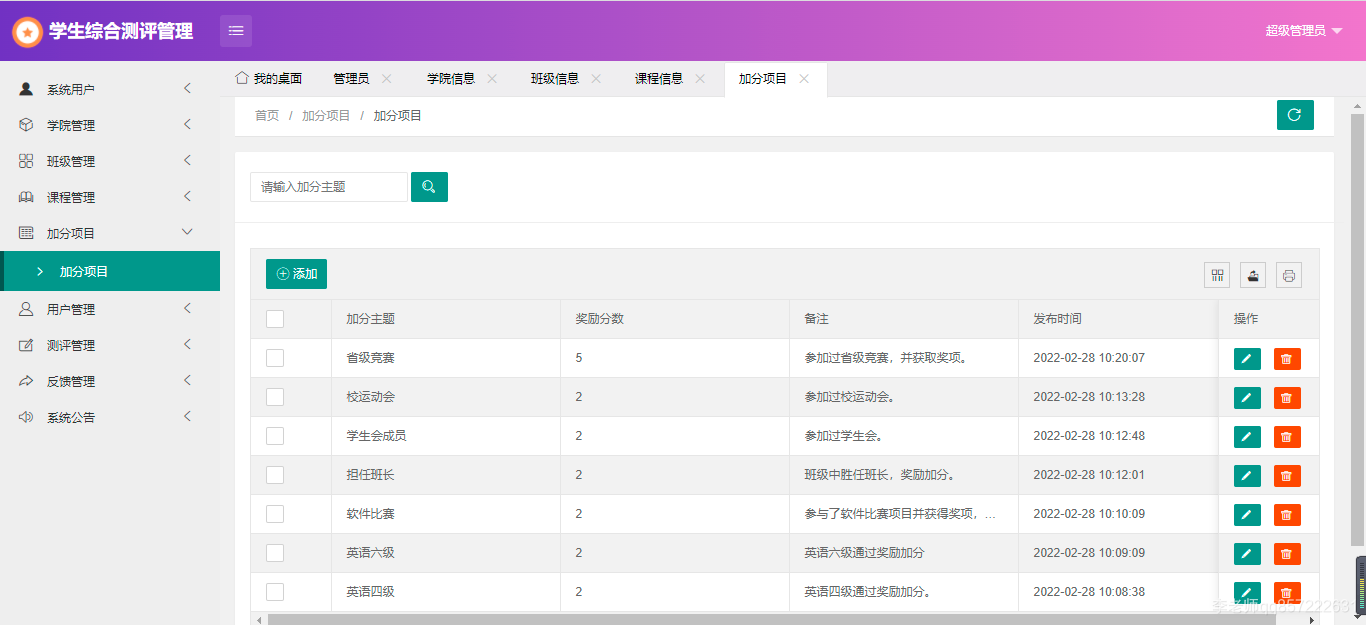The width and height of the screenshot is (1366, 625).
Task: Expand the 系统用户 sidebar menu
Action: 110,89
